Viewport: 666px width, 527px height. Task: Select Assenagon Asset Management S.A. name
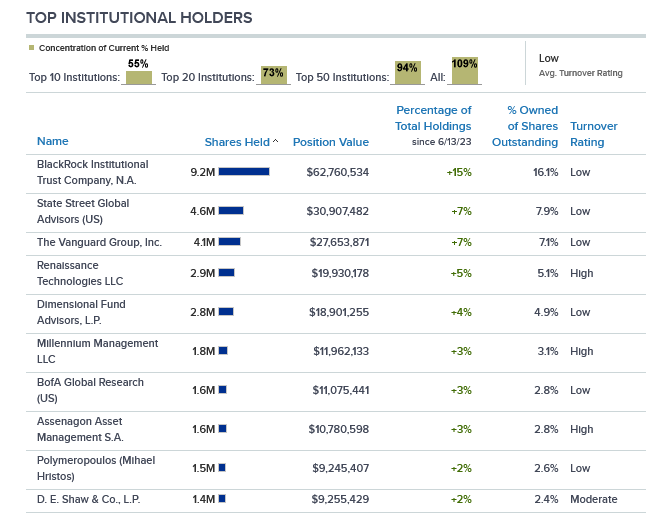click(x=80, y=429)
